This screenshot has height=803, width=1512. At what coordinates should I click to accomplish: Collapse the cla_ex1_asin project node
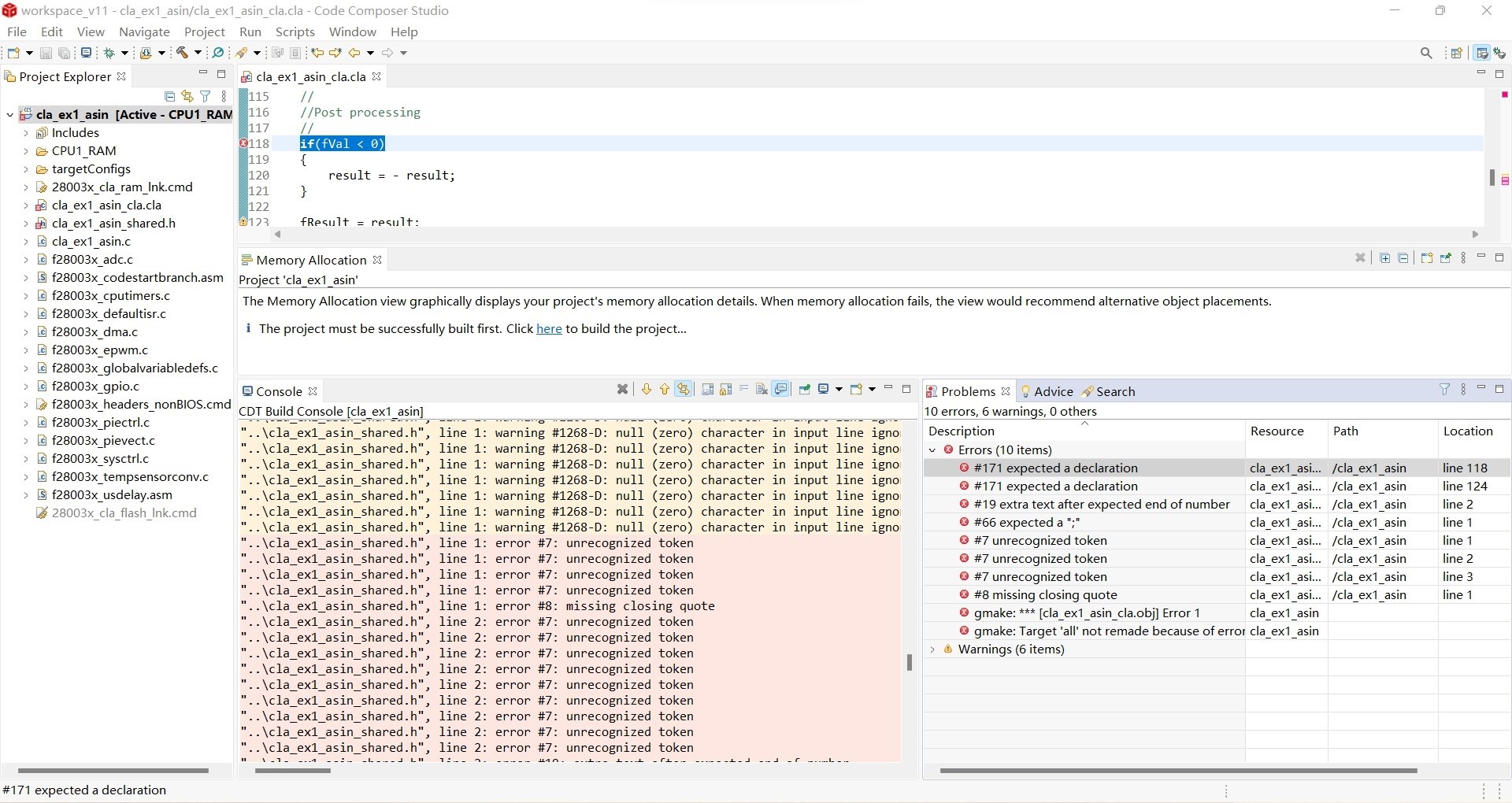coord(9,115)
